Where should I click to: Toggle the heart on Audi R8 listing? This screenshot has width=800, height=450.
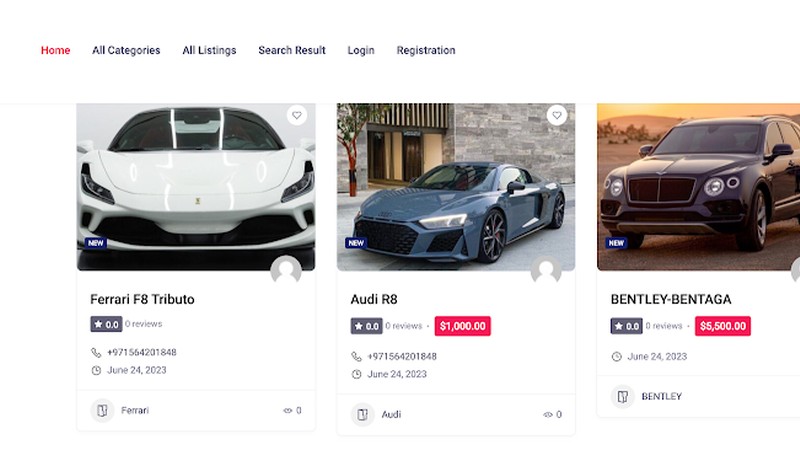[557, 116]
